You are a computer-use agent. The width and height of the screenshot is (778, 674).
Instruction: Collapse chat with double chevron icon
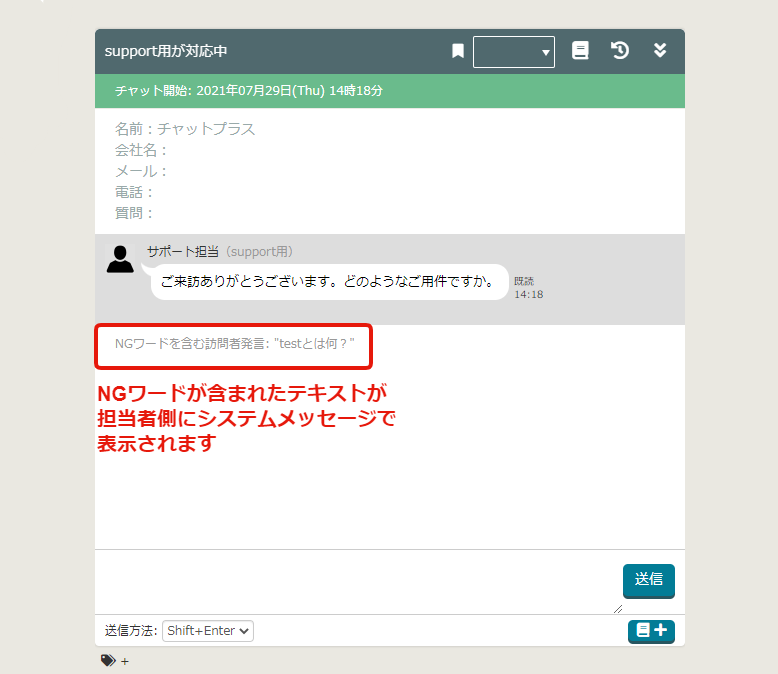(660, 50)
